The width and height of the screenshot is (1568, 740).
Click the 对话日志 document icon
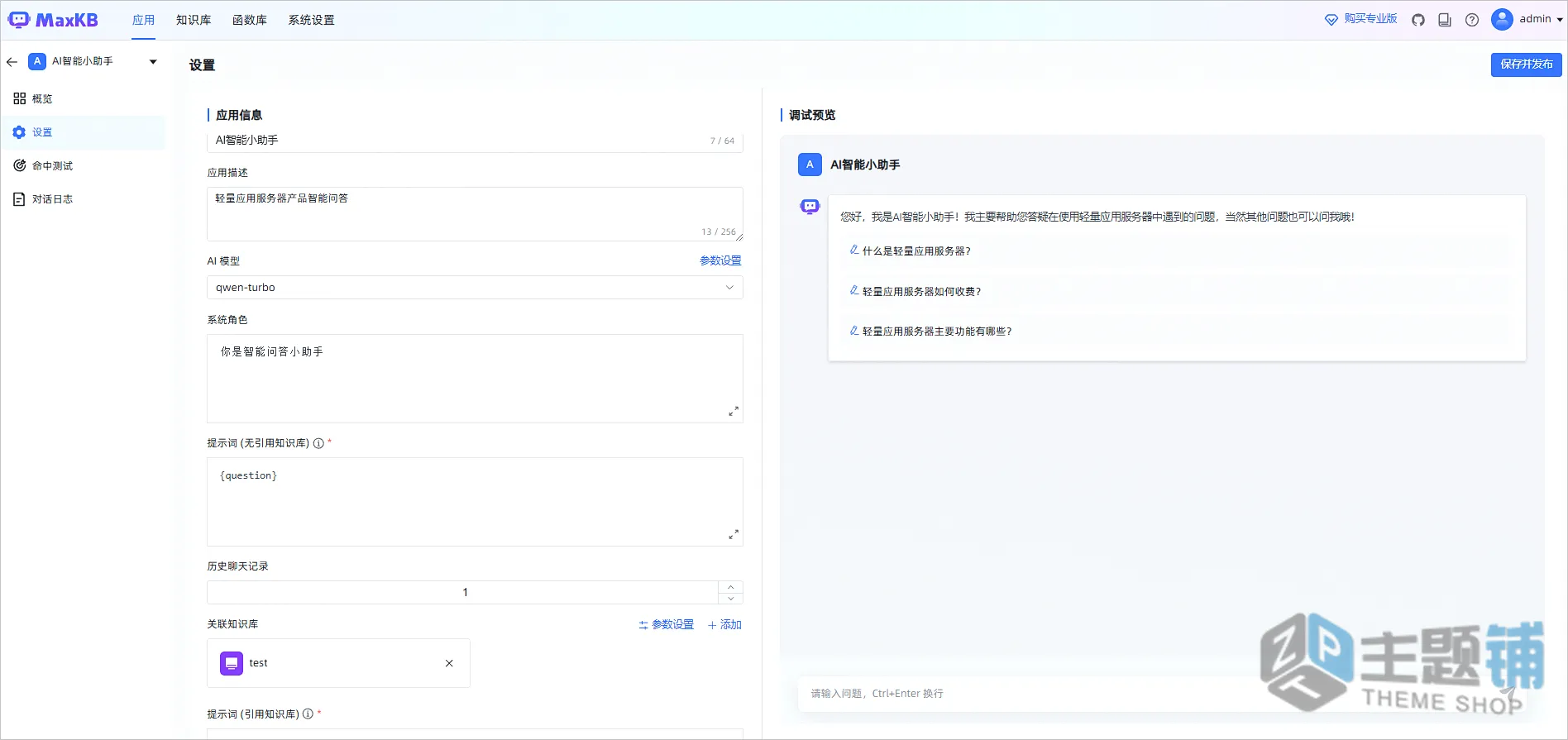(x=19, y=199)
